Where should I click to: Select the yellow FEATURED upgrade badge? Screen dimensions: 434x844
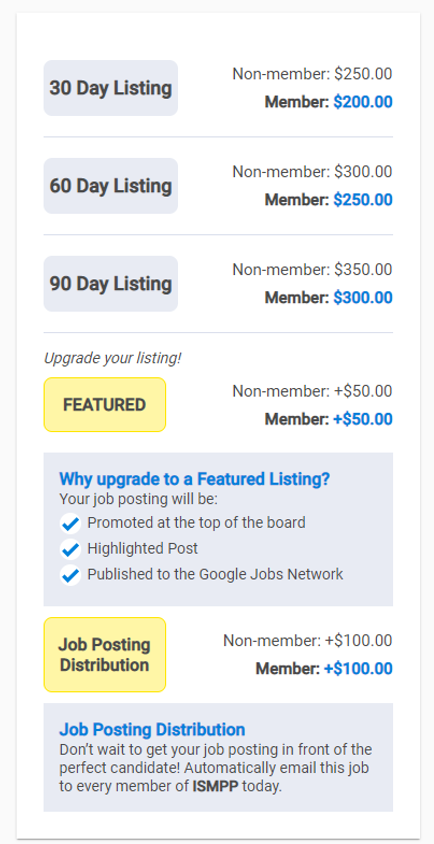[105, 405]
